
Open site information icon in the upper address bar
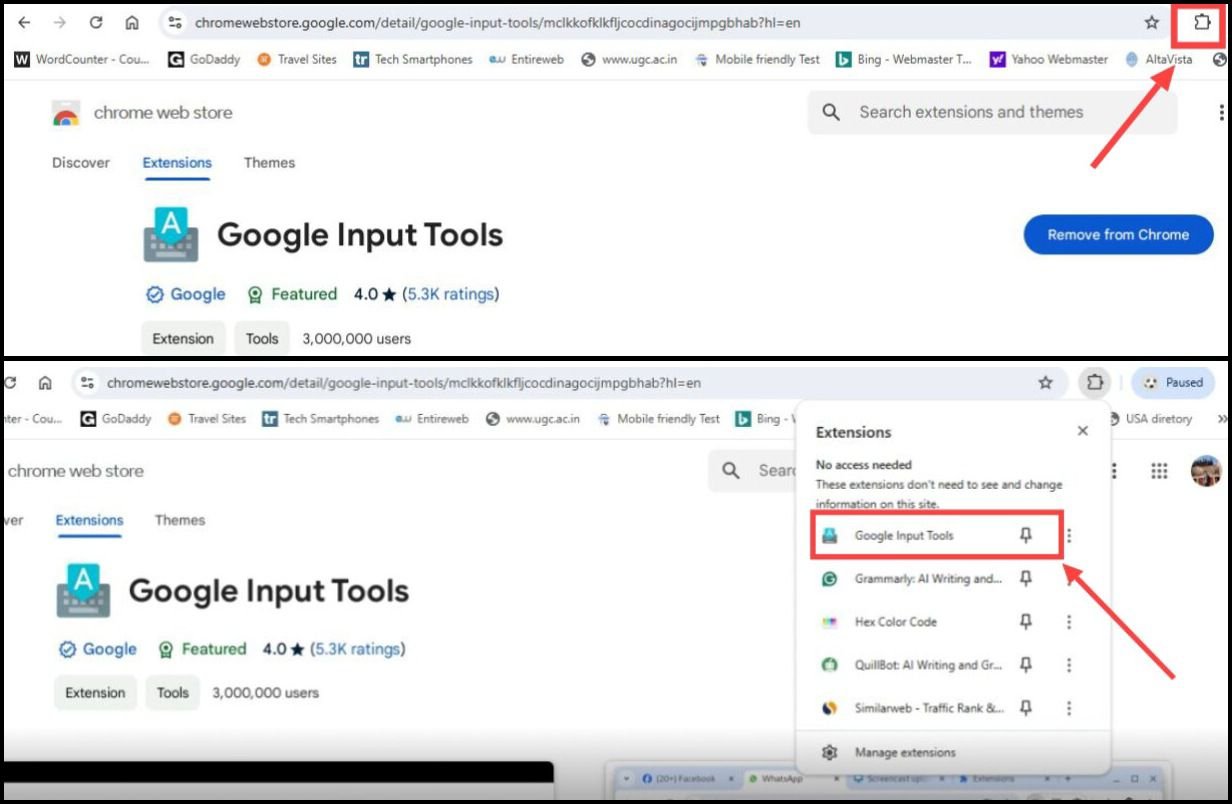[x=175, y=23]
